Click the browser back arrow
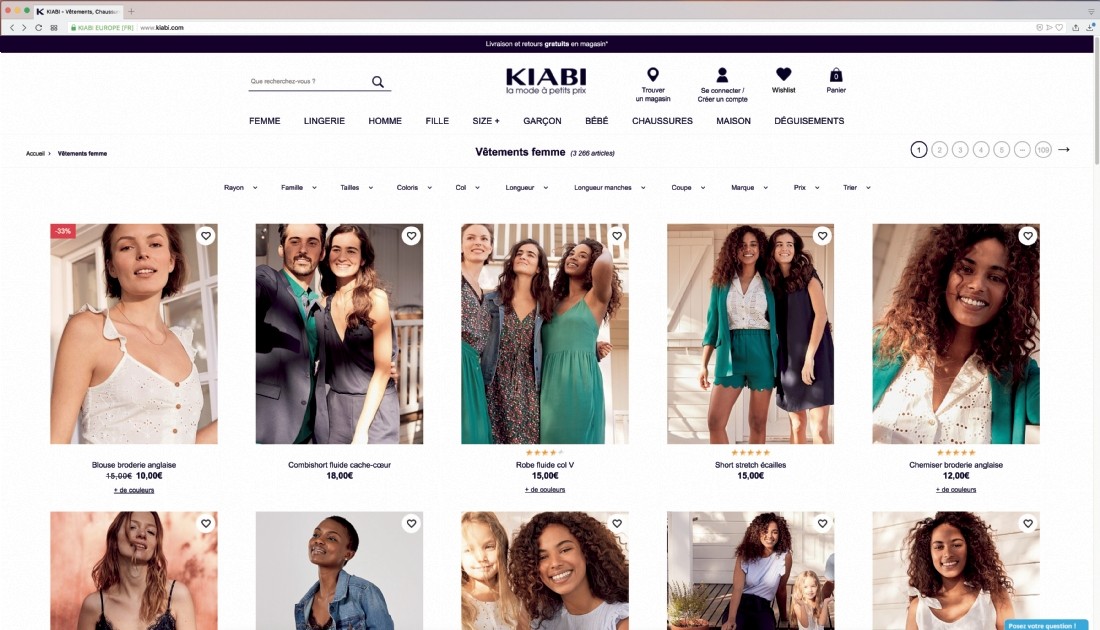Screen dimensions: 1100x630 click(11, 27)
